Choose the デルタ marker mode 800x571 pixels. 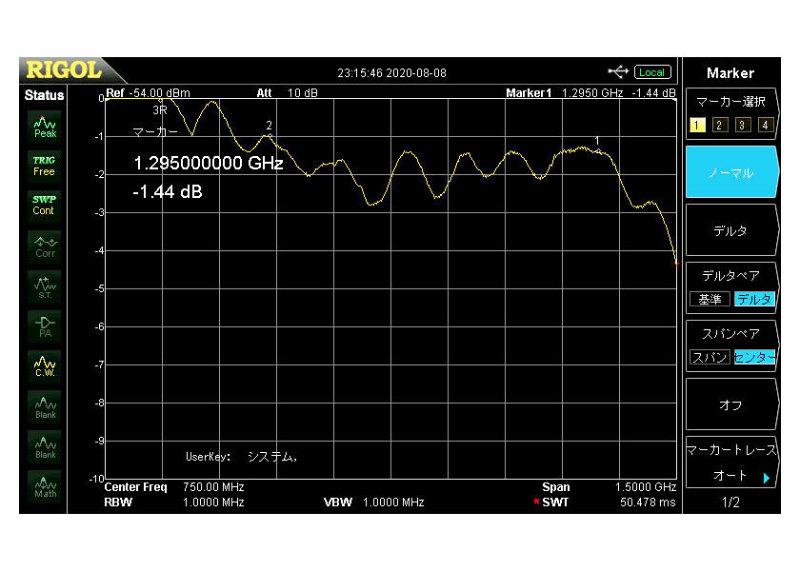[730, 231]
